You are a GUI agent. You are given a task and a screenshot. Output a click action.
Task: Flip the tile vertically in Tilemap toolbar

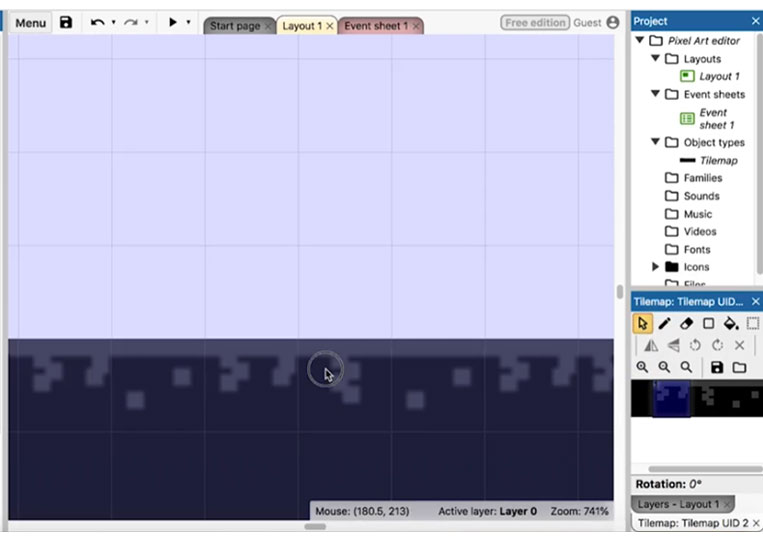pyautogui.click(x=673, y=345)
